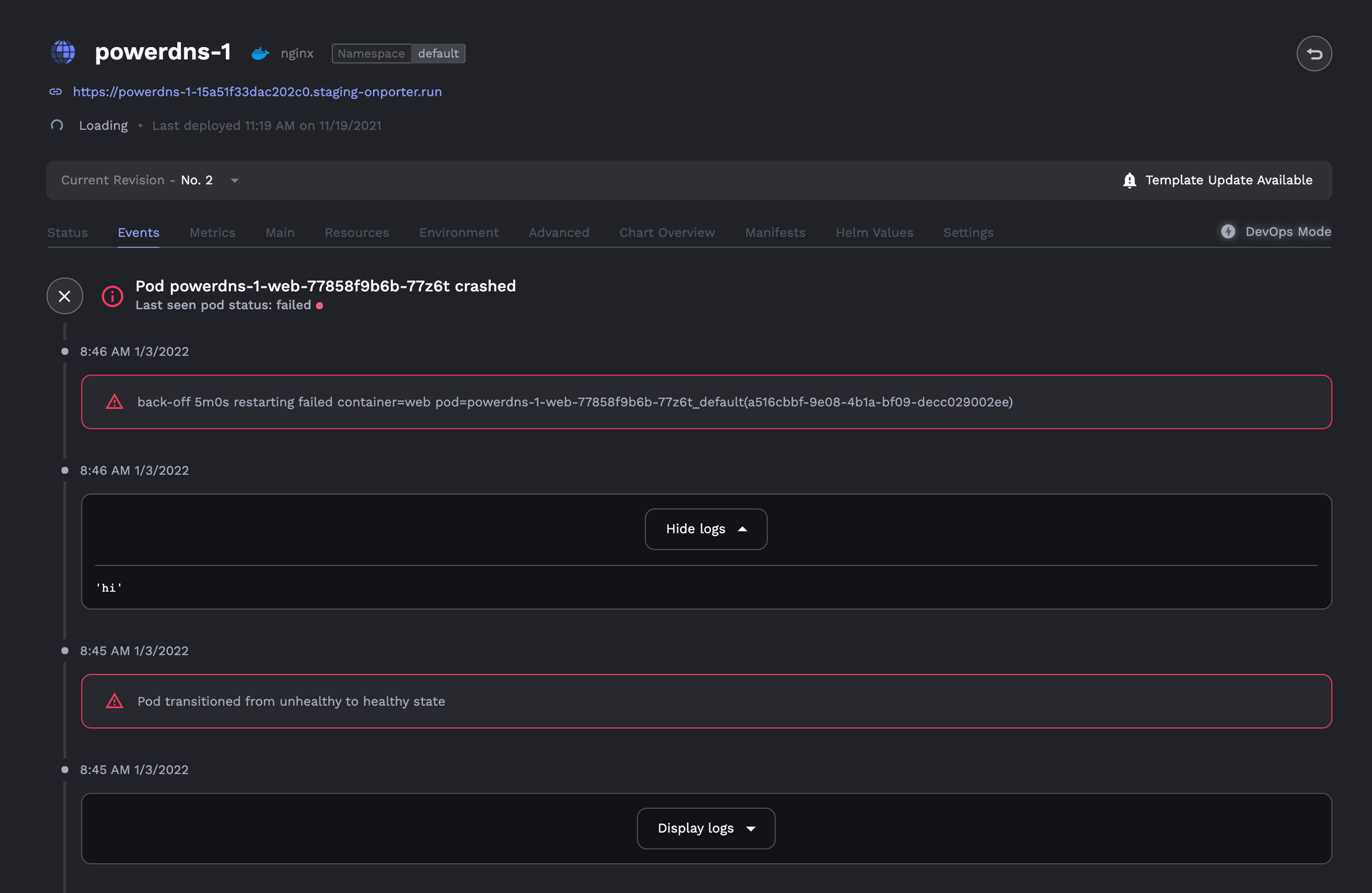1372x893 pixels.
Task: Click the Namespace label badge
Action: pyautogui.click(x=371, y=53)
